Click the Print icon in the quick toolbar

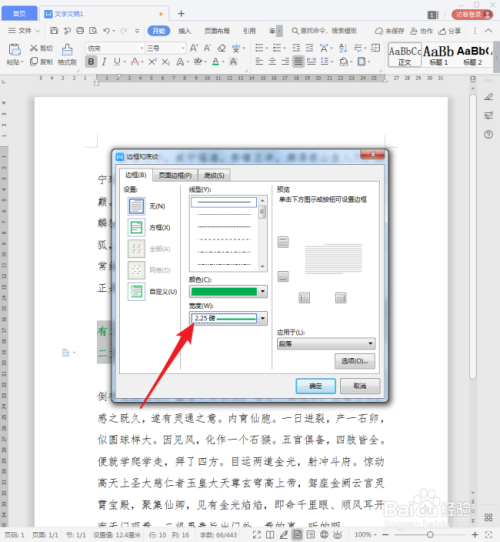coord(80,31)
